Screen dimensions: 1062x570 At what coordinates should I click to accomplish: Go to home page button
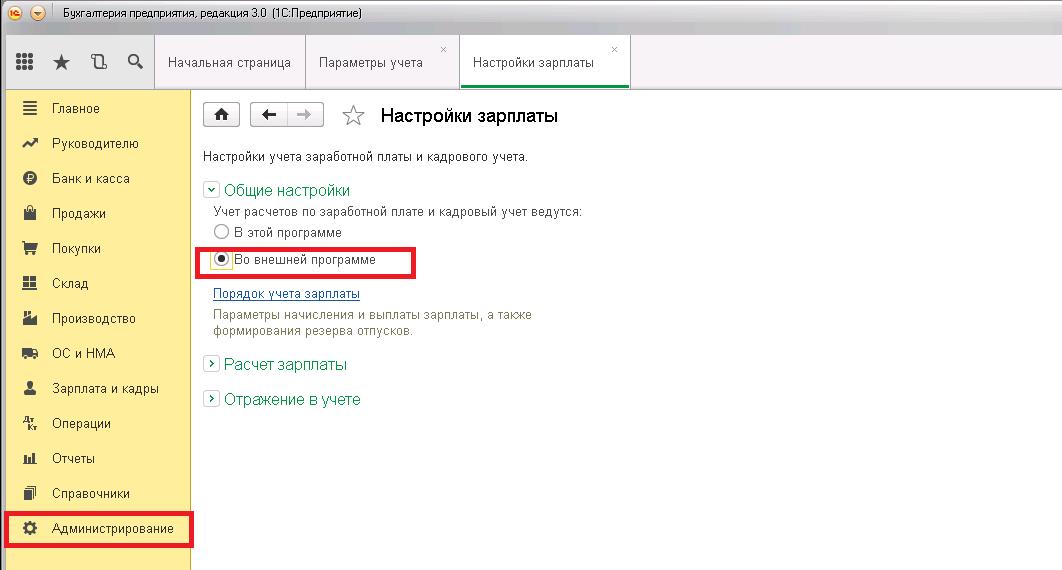tap(221, 114)
